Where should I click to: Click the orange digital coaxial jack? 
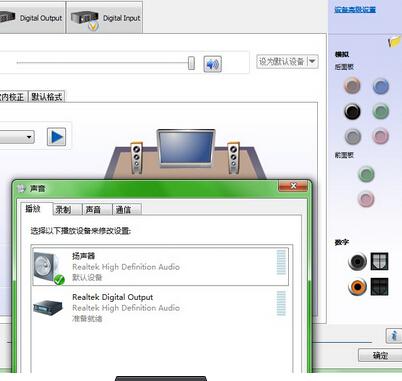[357, 287]
